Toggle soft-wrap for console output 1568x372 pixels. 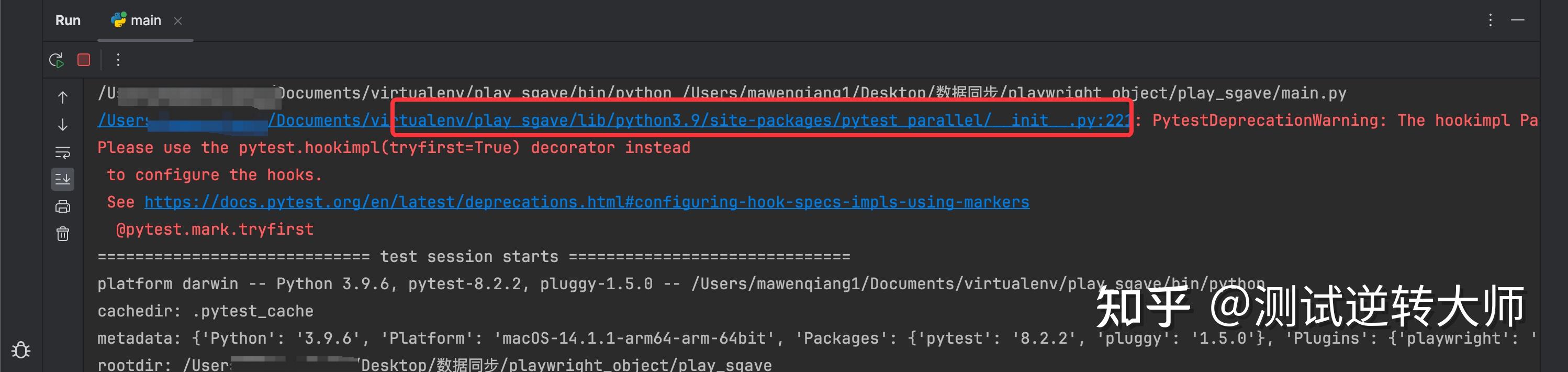tap(63, 152)
